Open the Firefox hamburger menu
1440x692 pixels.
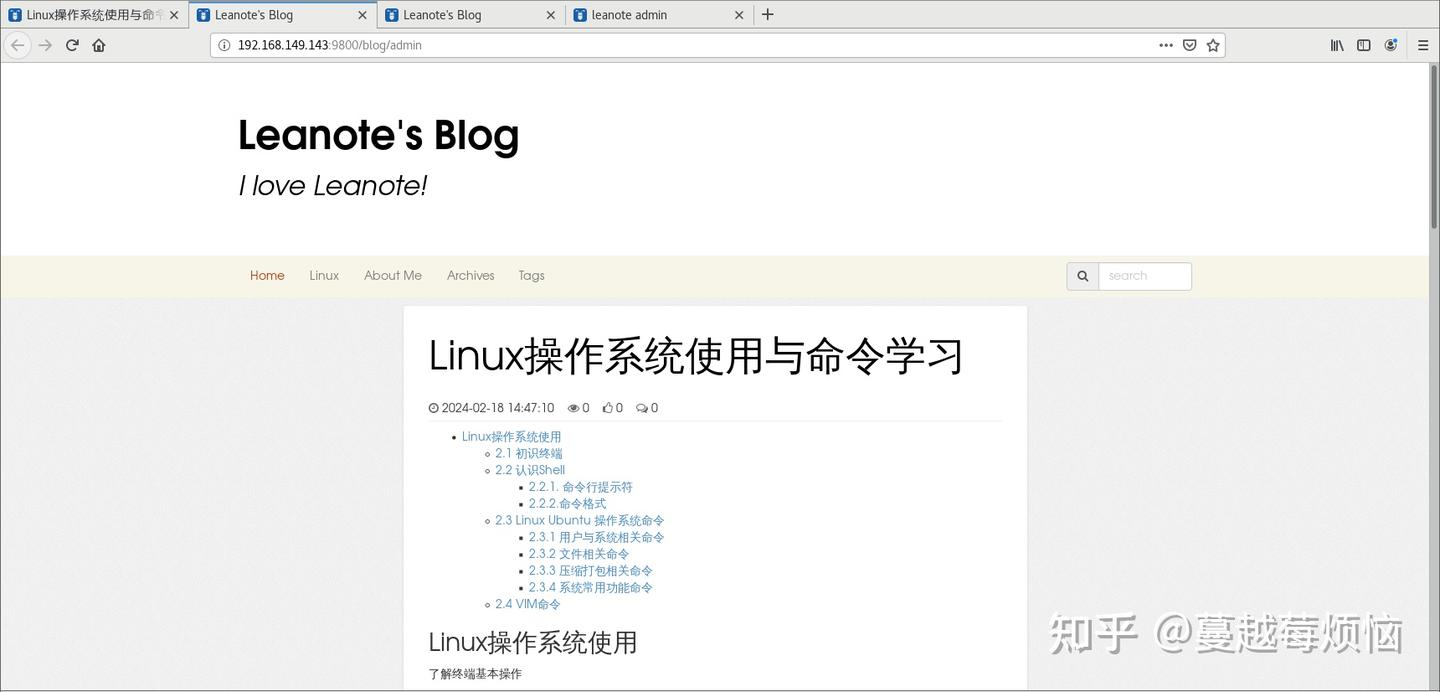[x=1422, y=45]
